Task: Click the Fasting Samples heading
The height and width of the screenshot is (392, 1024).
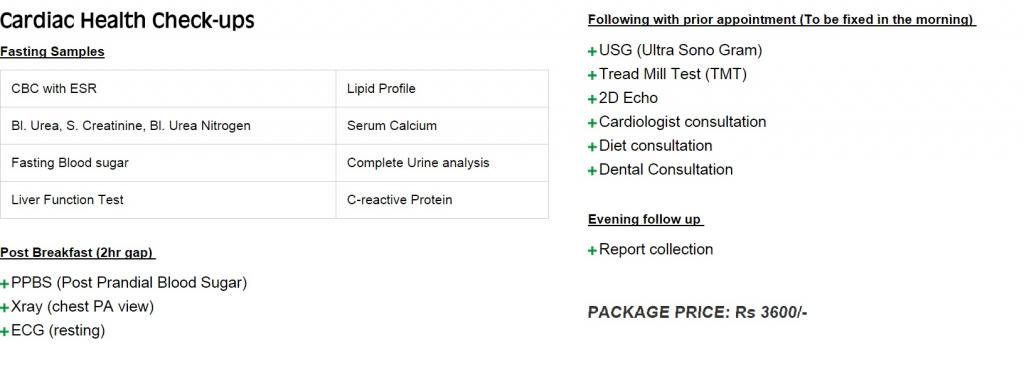Action: [52, 52]
